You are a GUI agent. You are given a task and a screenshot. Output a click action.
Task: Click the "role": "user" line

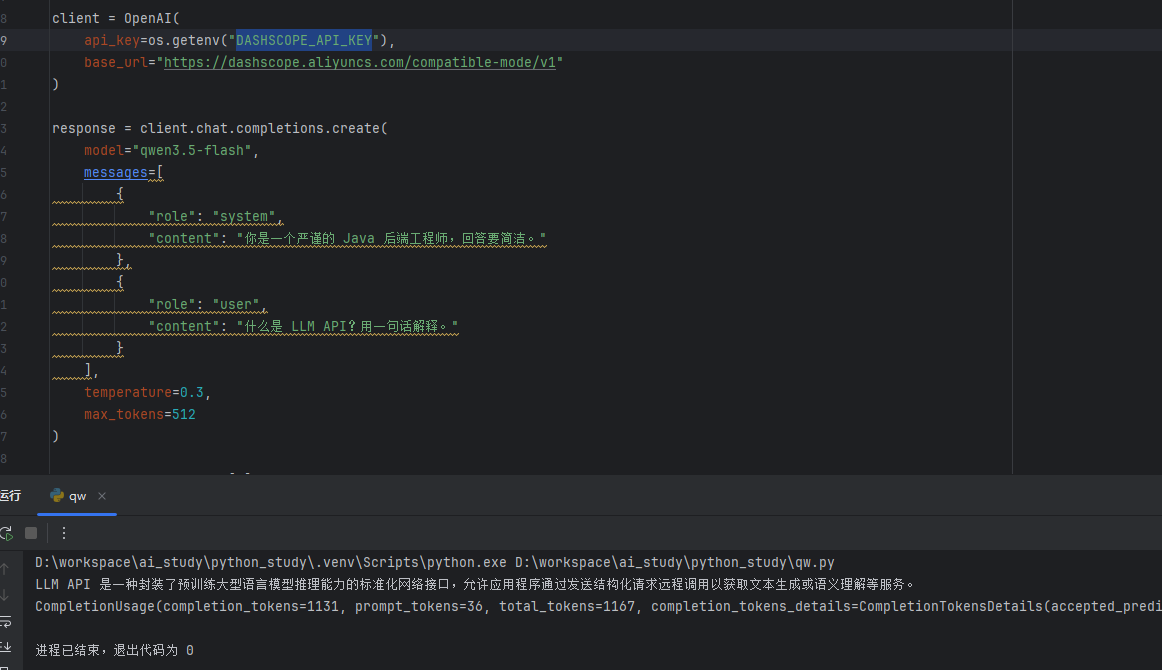click(208, 305)
